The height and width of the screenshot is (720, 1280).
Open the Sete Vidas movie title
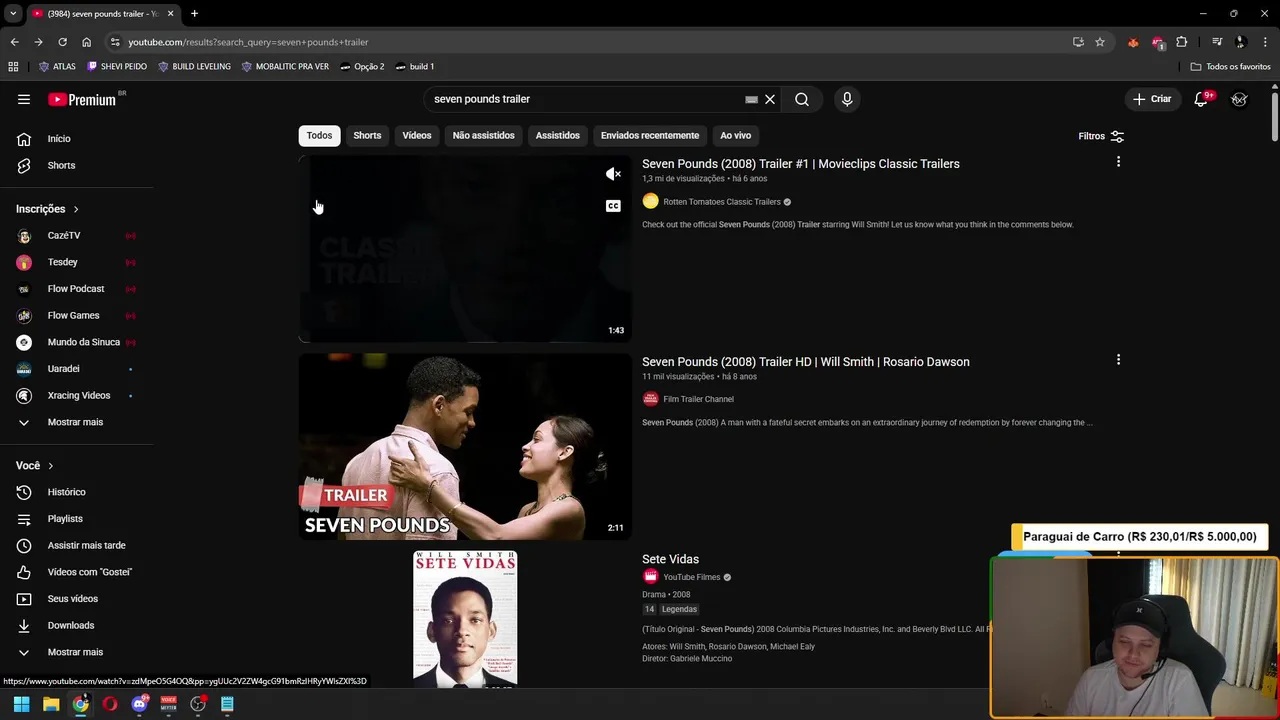click(x=670, y=559)
